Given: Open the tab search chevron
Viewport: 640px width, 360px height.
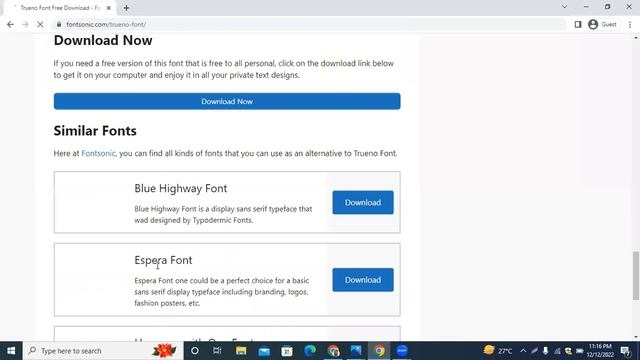Looking at the screenshot, I should point(564,7).
